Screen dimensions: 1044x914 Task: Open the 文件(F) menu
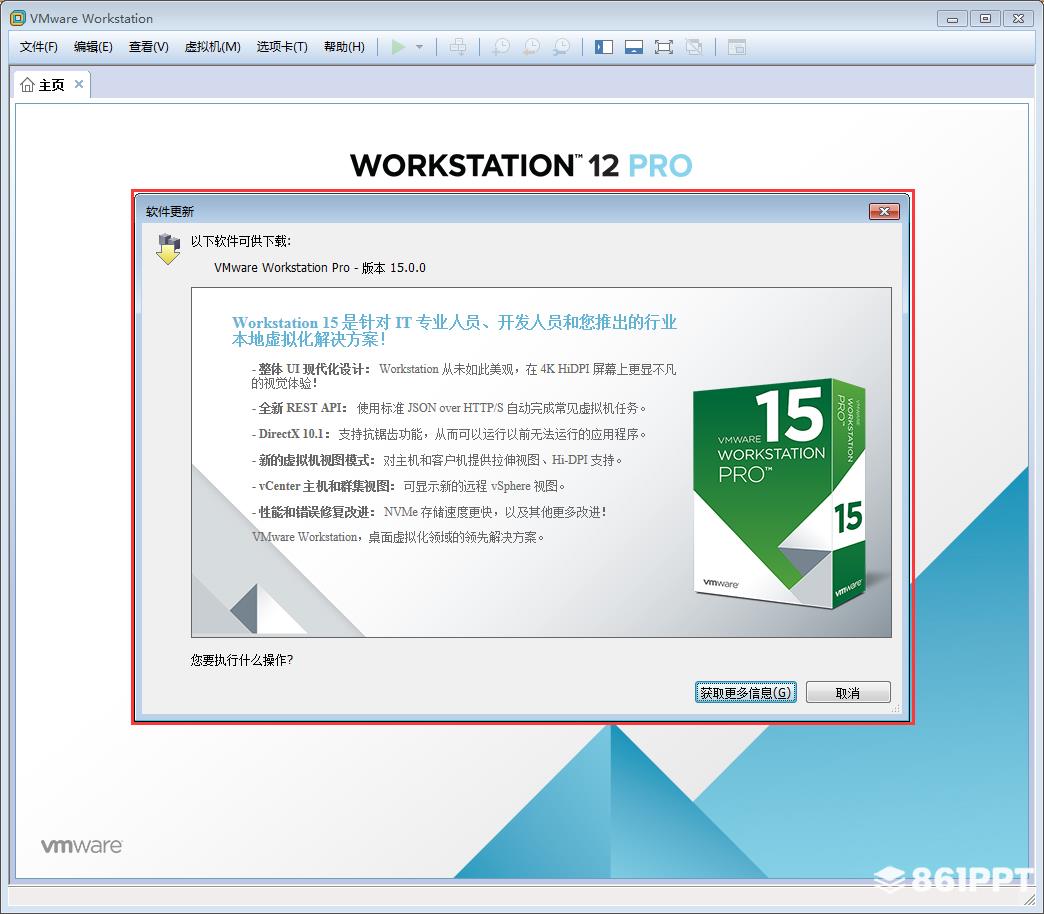39,47
